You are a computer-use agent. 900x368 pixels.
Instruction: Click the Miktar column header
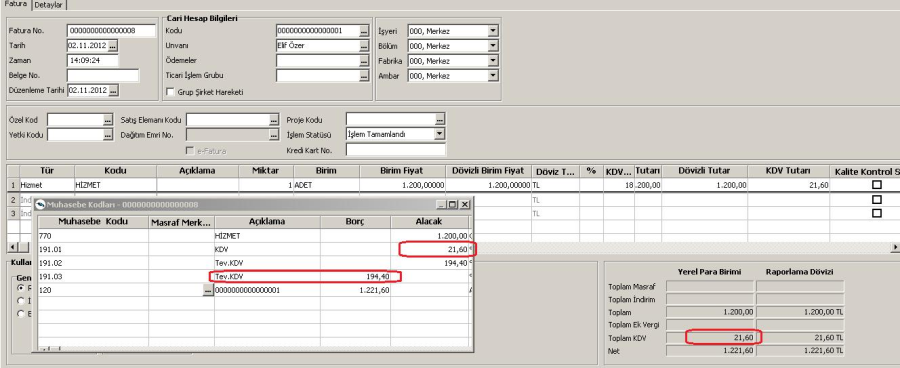[x=266, y=171]
